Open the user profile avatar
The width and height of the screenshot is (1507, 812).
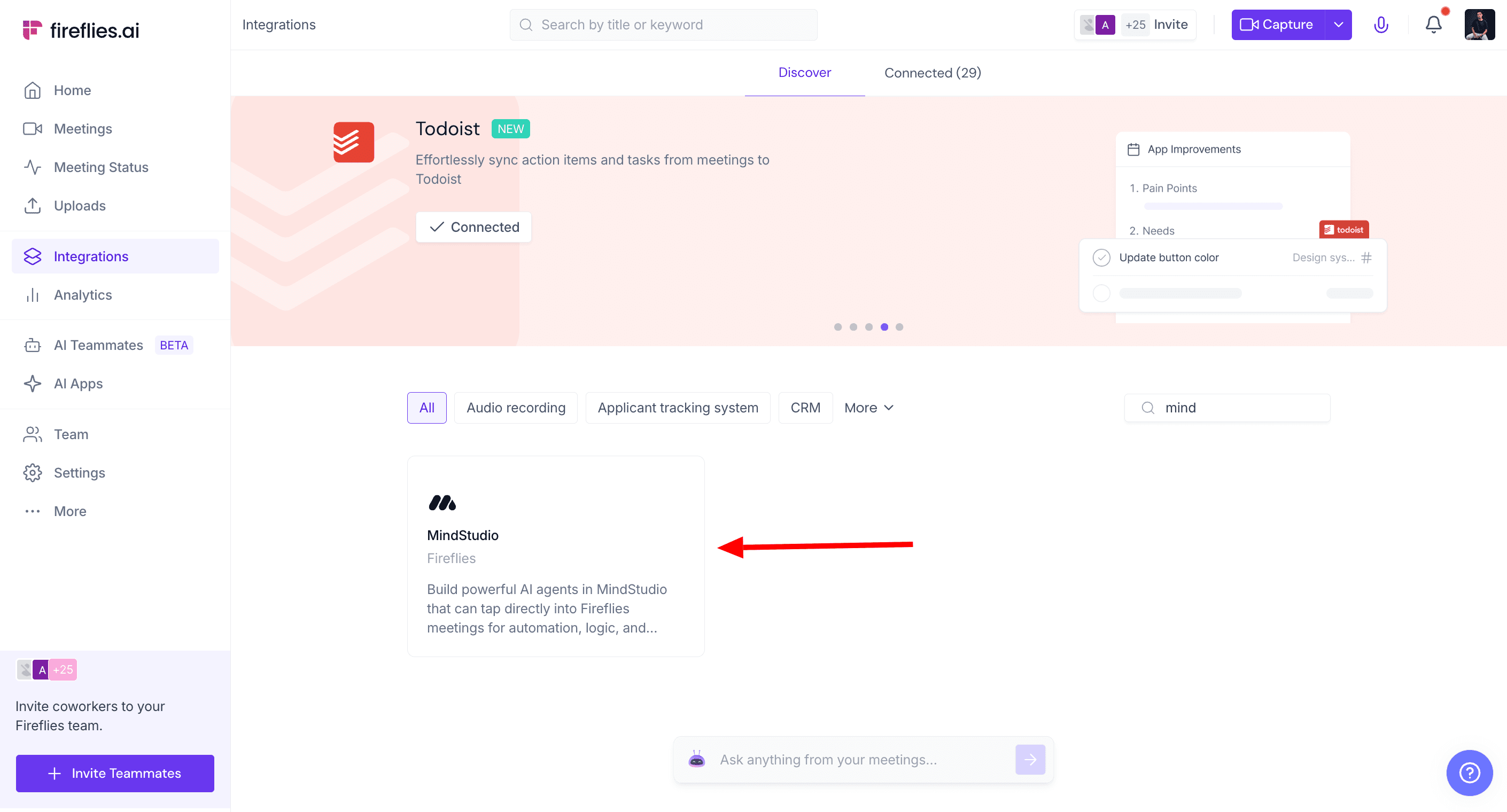point(1480,25)
